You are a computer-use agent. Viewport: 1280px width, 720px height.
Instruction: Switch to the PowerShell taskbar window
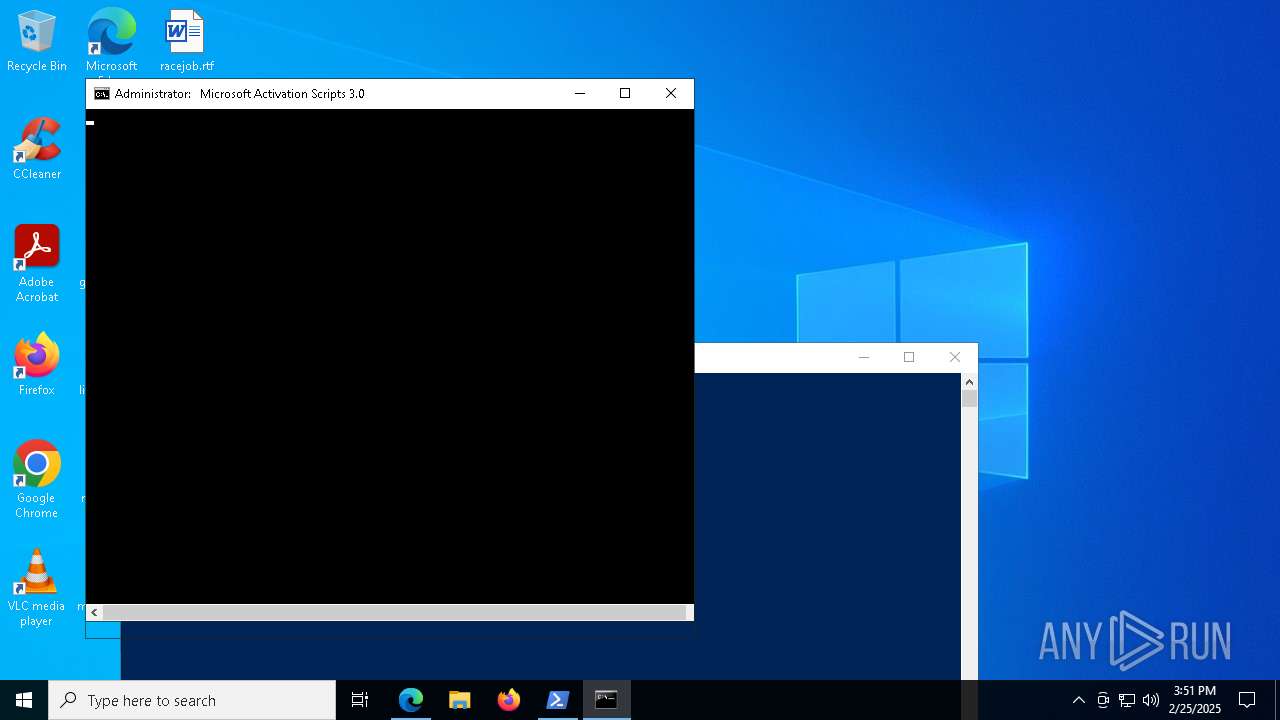(x=557, y=700)
